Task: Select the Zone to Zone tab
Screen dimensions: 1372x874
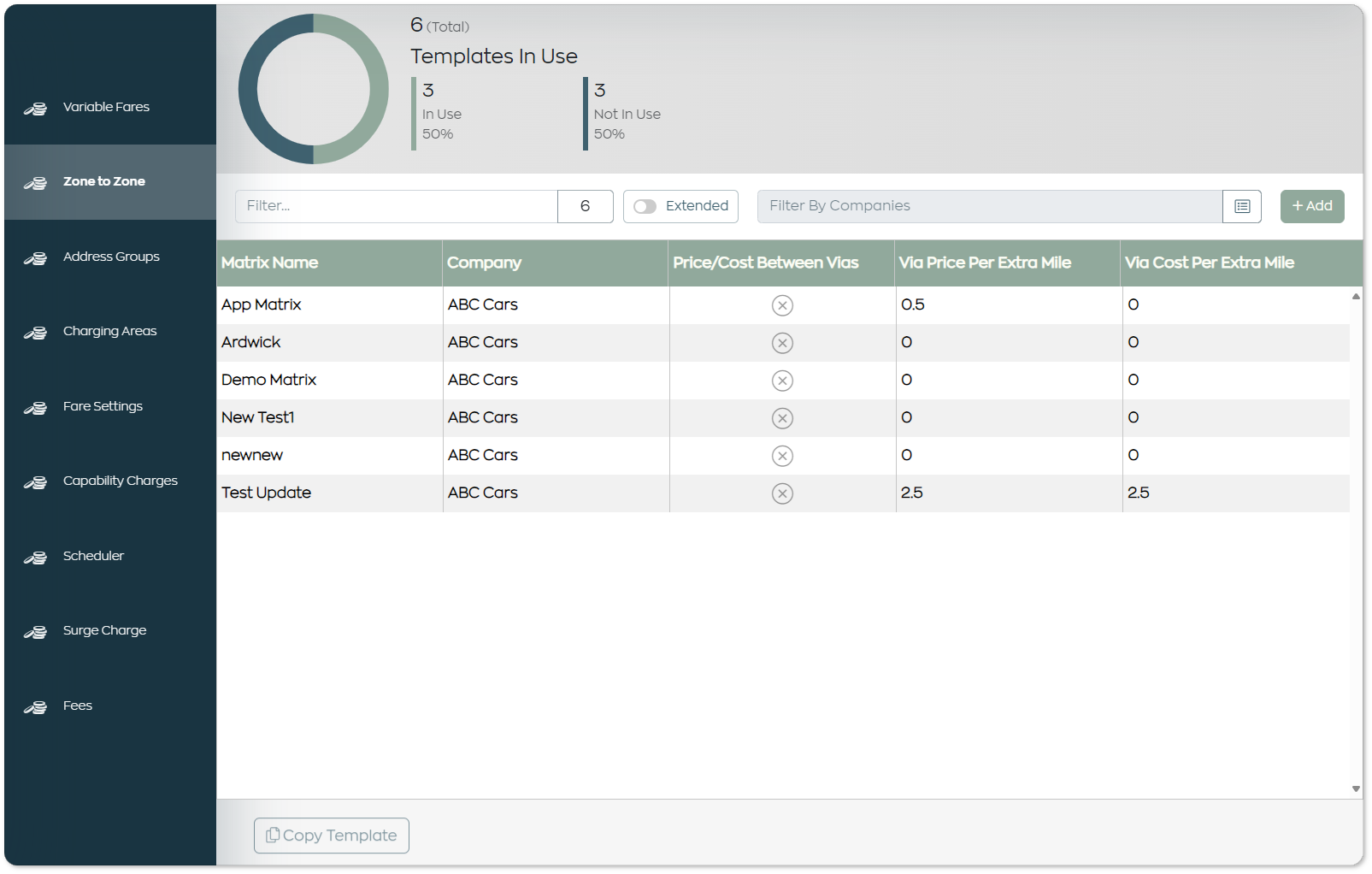Action: click(103, 182)
